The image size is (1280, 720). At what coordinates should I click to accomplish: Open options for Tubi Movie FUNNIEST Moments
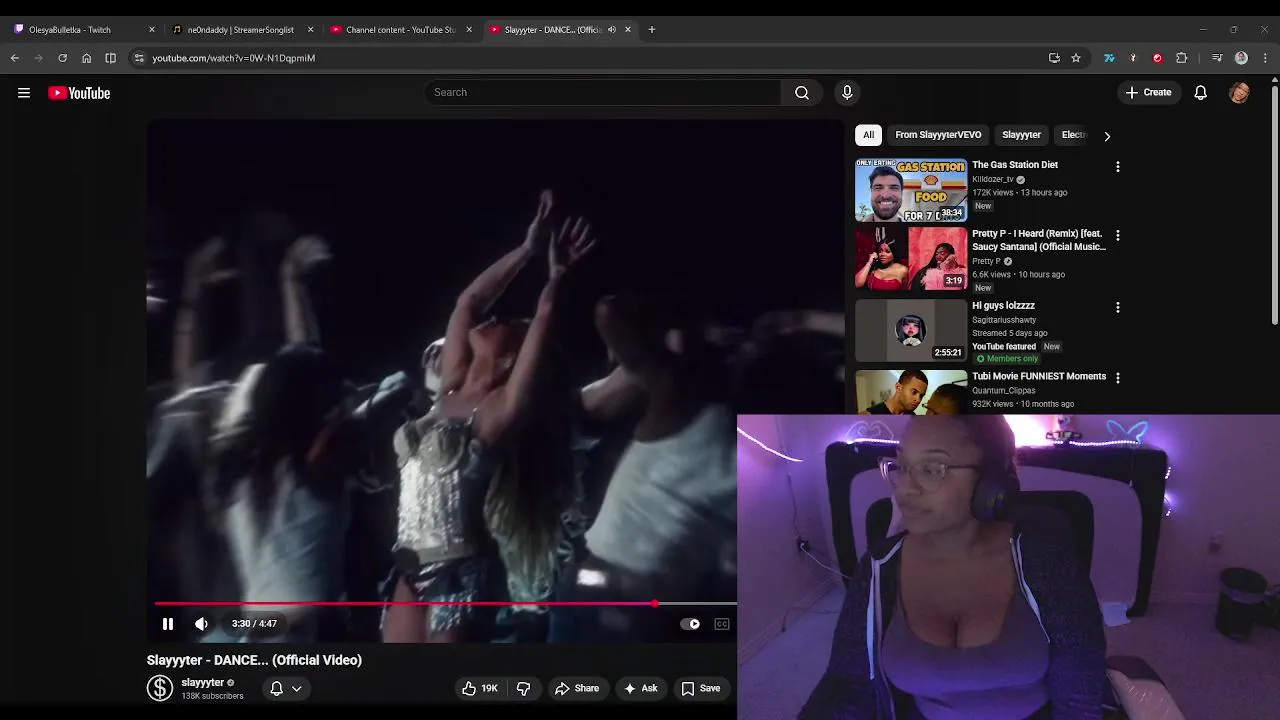(x=1118, y=378)
